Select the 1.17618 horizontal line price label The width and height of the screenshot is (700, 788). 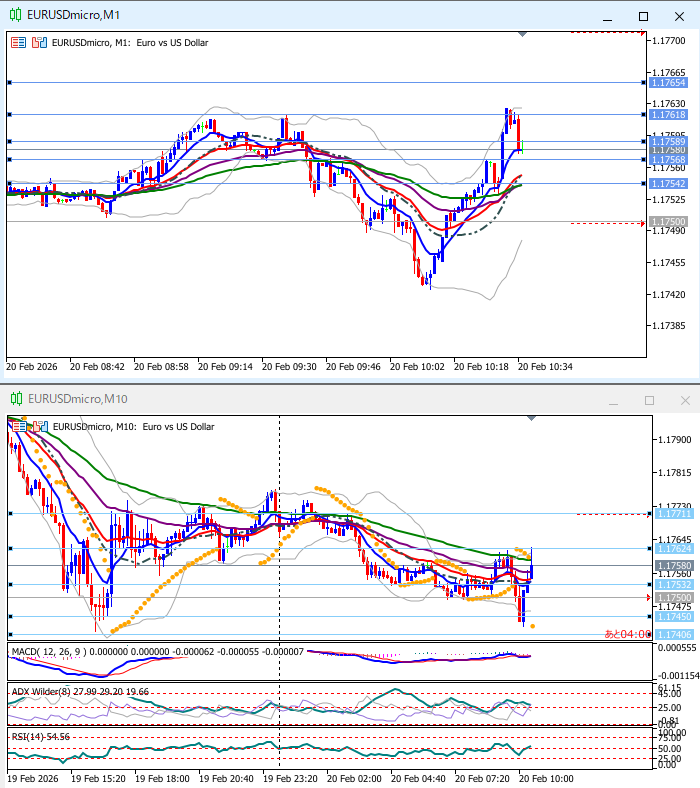point(667,116)
